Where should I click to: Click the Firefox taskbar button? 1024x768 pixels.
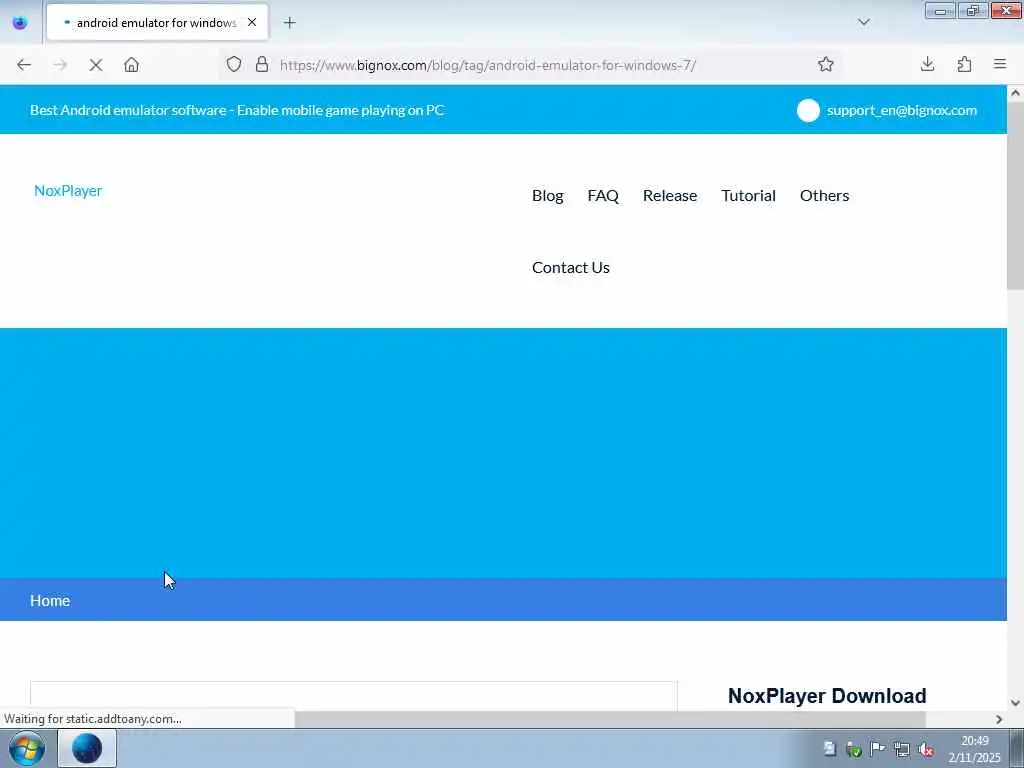pos(87,748)
